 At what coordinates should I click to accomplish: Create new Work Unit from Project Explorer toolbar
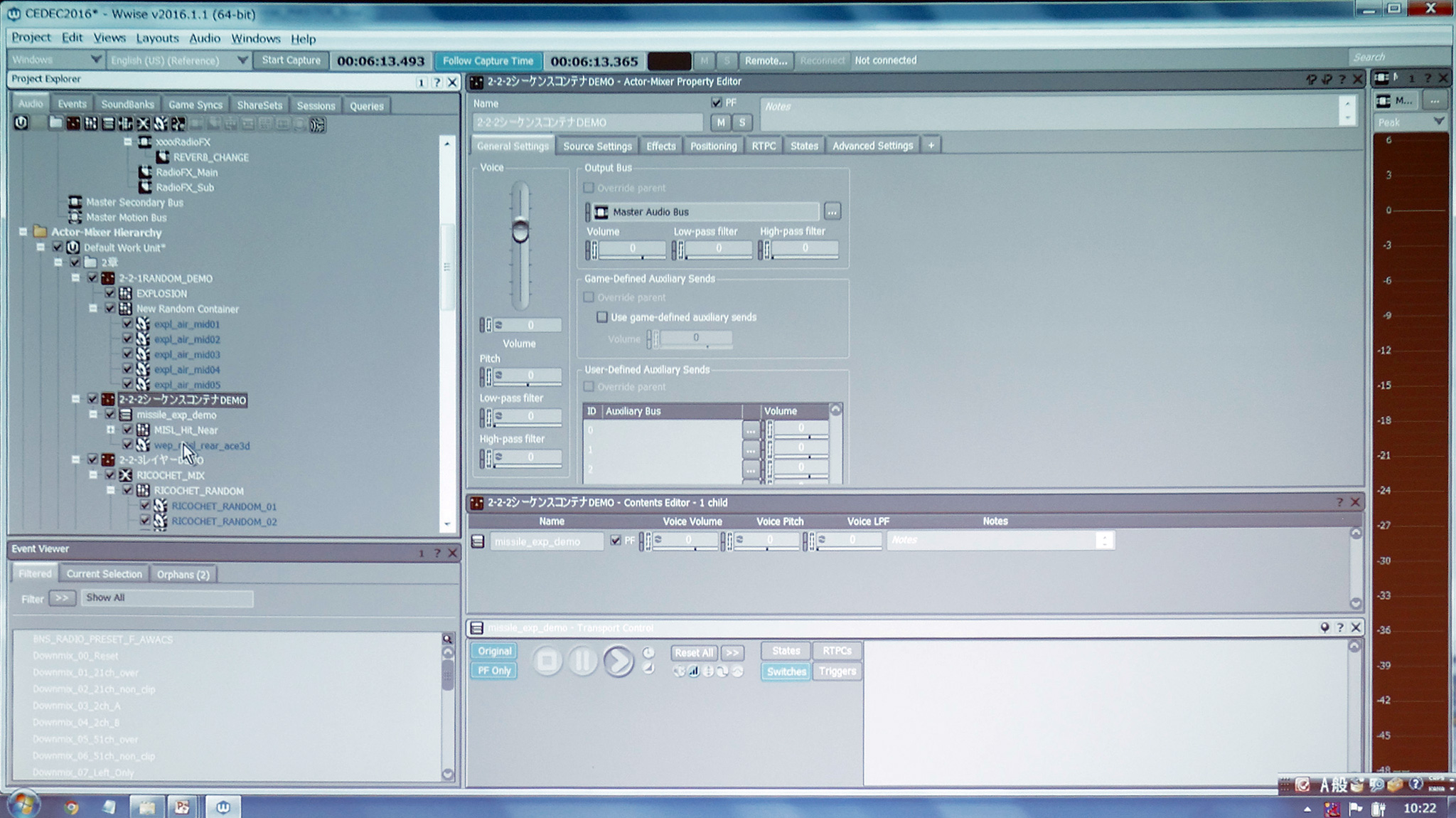(21, 123)
